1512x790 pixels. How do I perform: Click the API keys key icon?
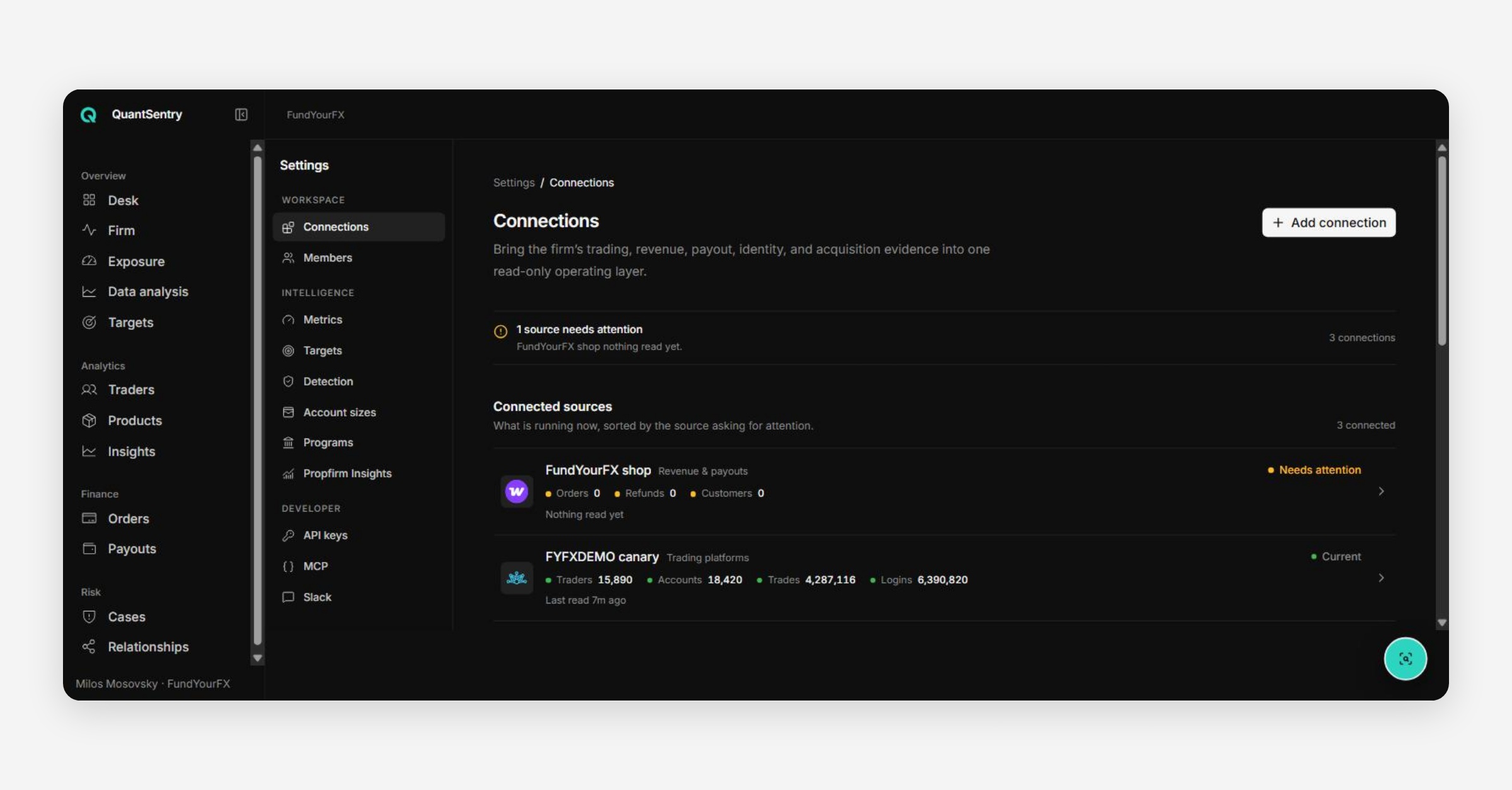point(288,535)
